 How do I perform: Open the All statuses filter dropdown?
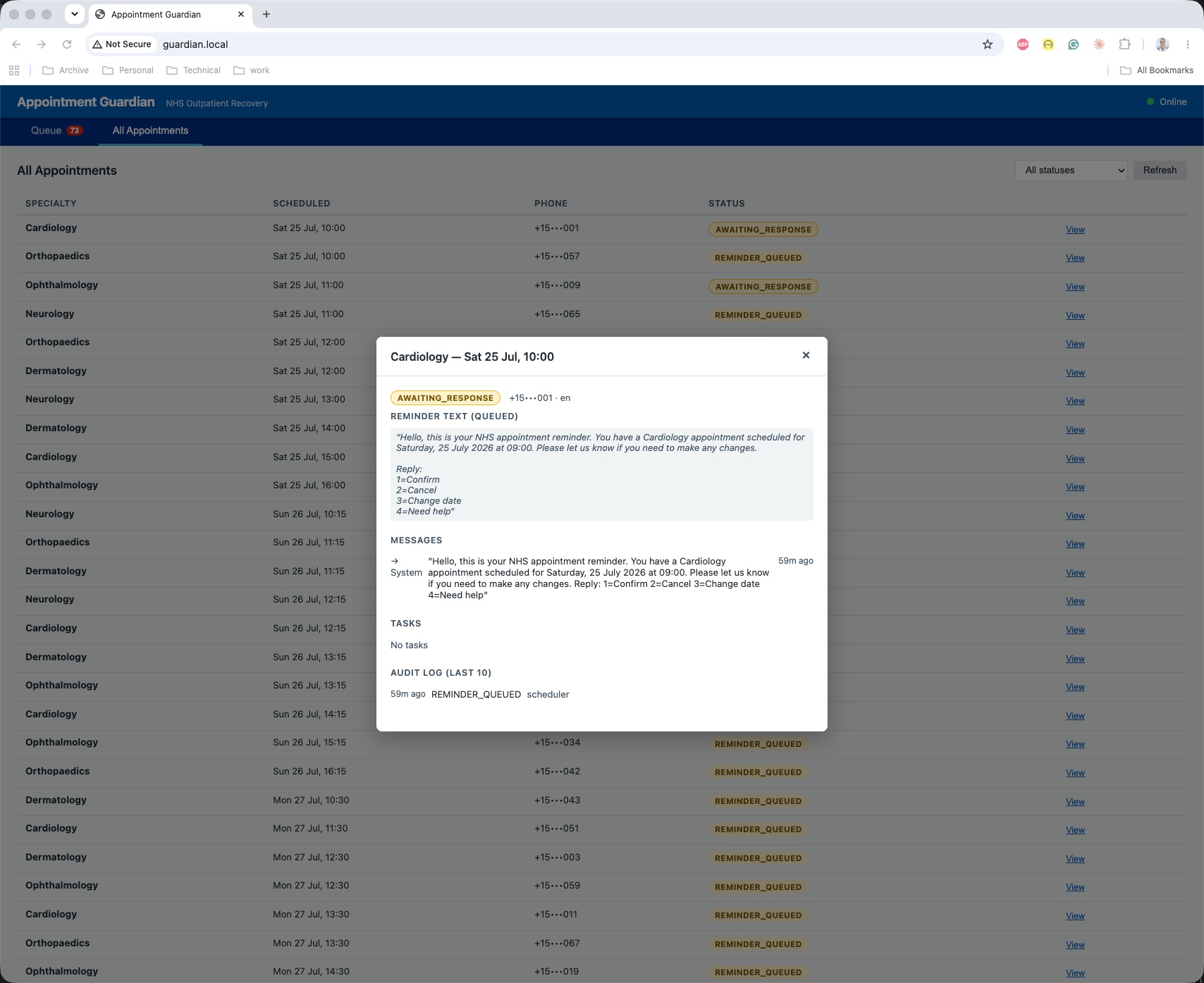click(x=1071, y=170)
